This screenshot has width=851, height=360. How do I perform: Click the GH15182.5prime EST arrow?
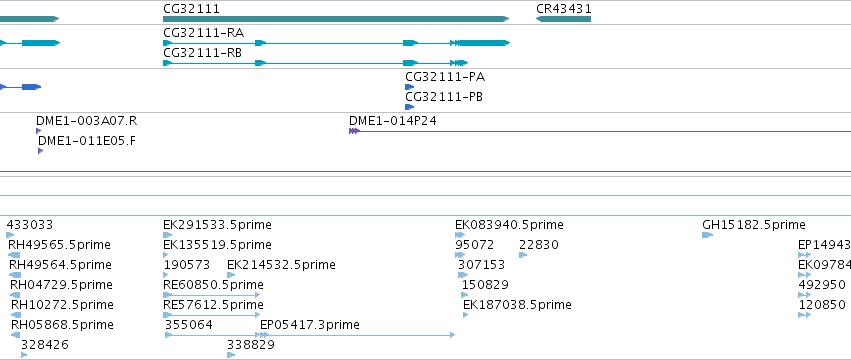pos(707,235)
